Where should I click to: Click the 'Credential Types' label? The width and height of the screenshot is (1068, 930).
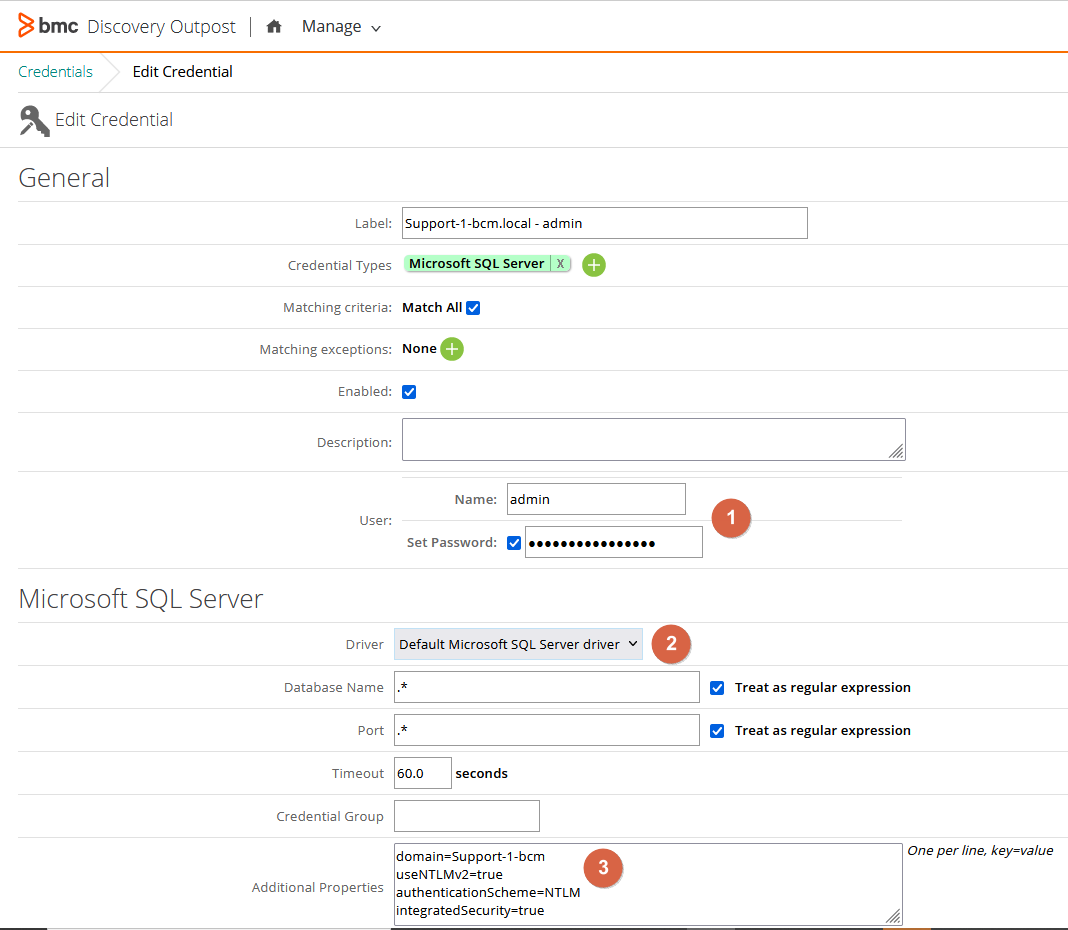click(340, 265)
